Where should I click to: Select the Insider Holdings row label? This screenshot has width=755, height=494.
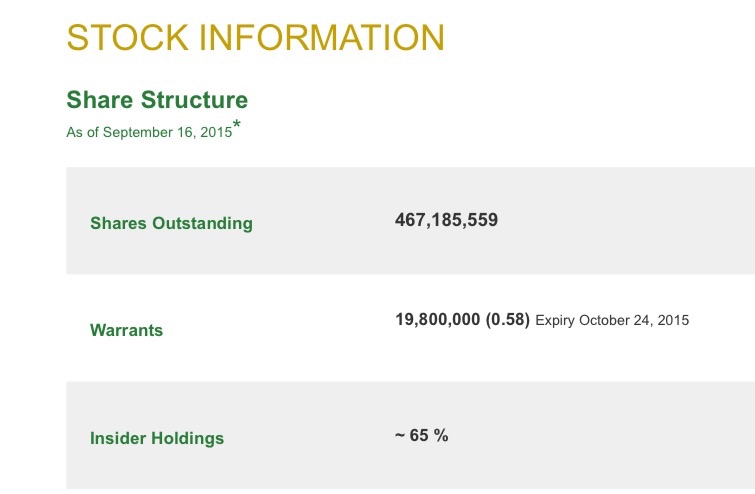[157, 438]
